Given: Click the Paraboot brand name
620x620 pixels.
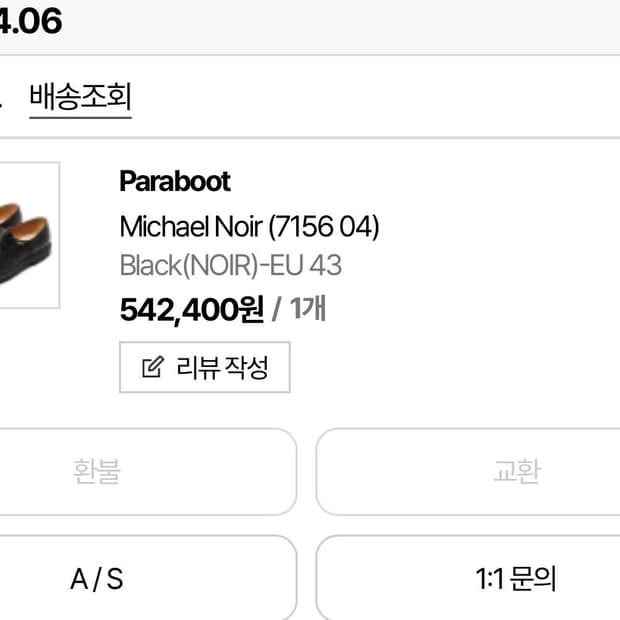Looking at the screenshot, I should click(175, 181).
